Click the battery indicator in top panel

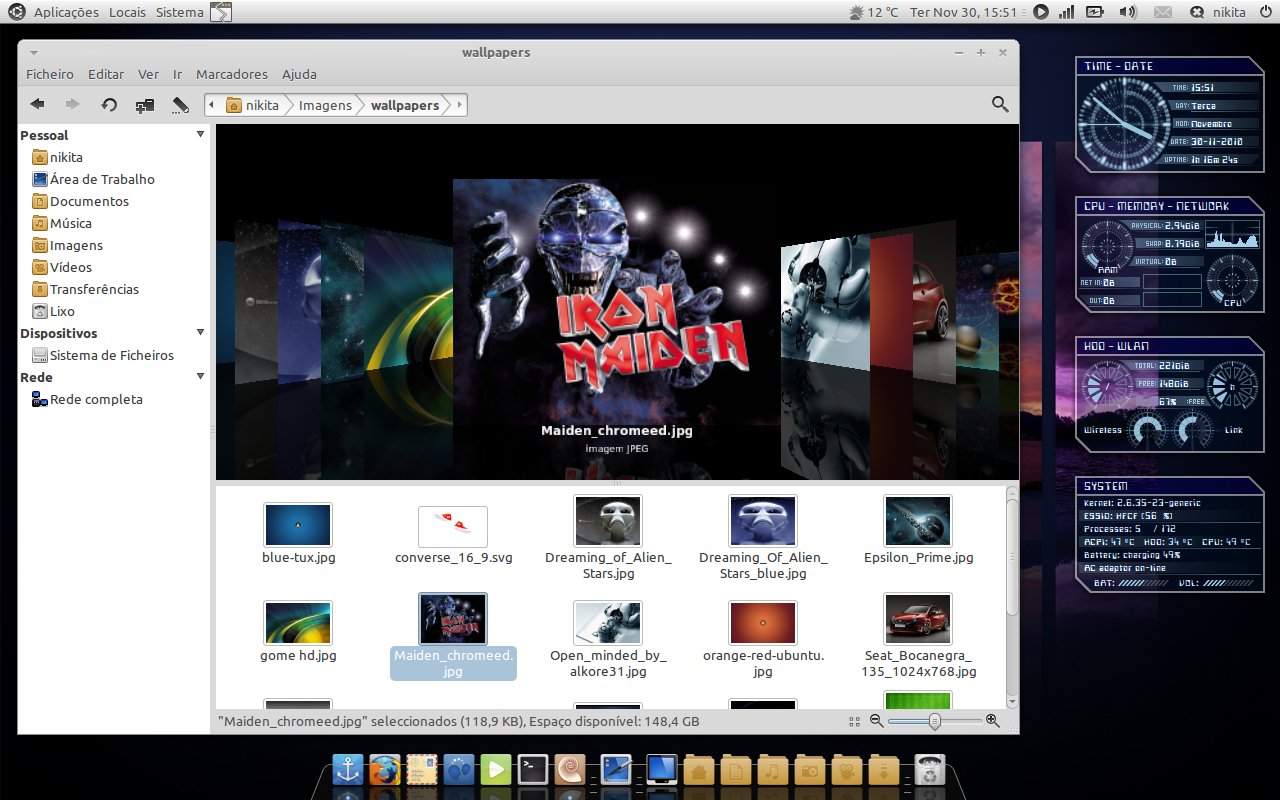[x=1094, y=12]
